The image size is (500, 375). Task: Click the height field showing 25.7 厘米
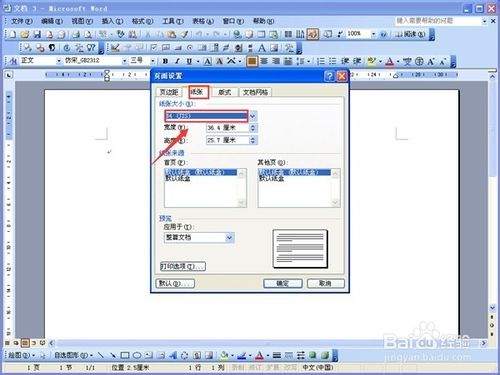228,140
